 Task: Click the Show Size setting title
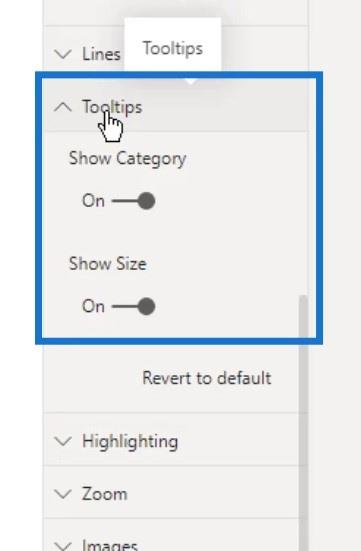click(108, 264)
